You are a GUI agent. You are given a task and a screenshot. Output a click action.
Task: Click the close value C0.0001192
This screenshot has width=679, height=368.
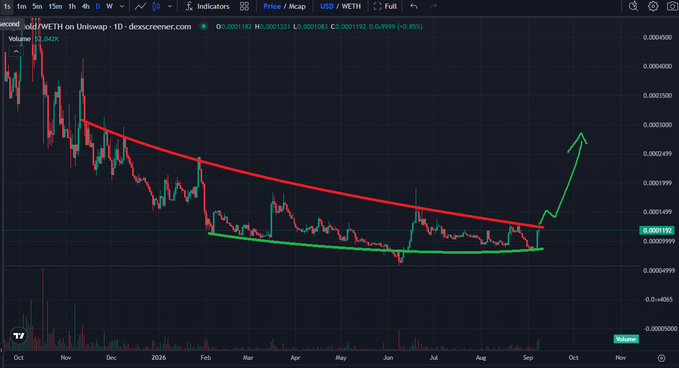pyautogui.click(x=348, y=26)
